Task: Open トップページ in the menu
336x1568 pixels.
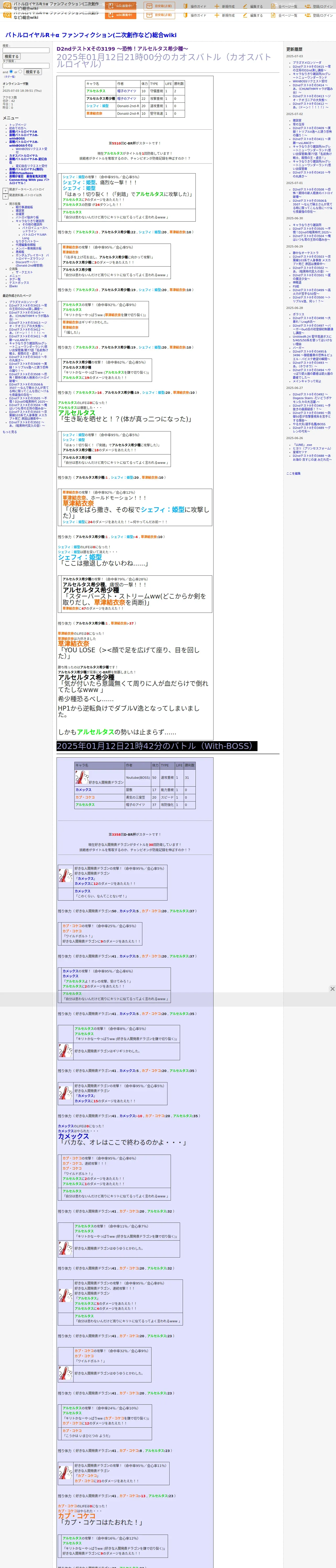Action: 18,125
